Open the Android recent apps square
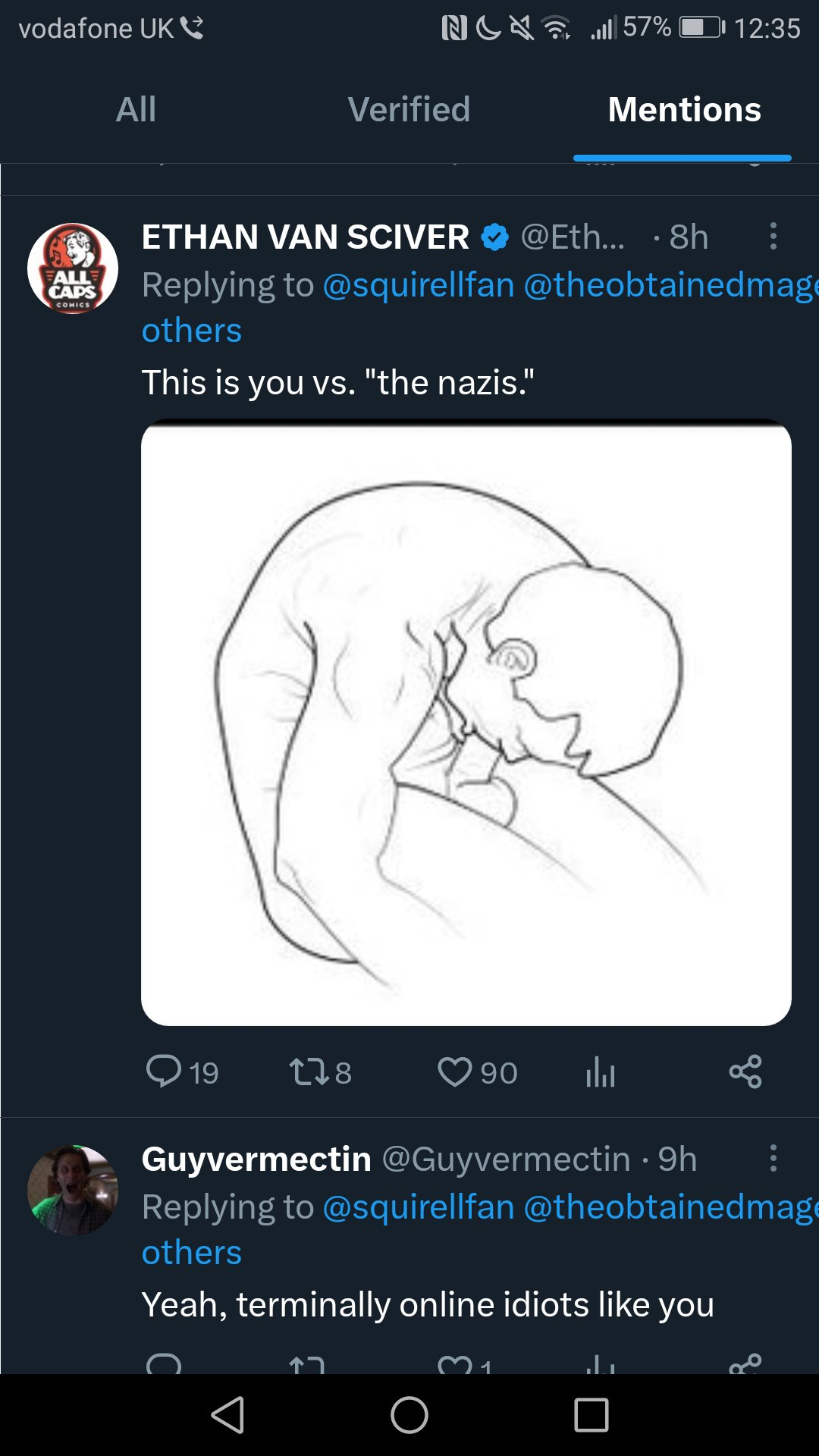 pyautogui.click(x=591, y=1415)
